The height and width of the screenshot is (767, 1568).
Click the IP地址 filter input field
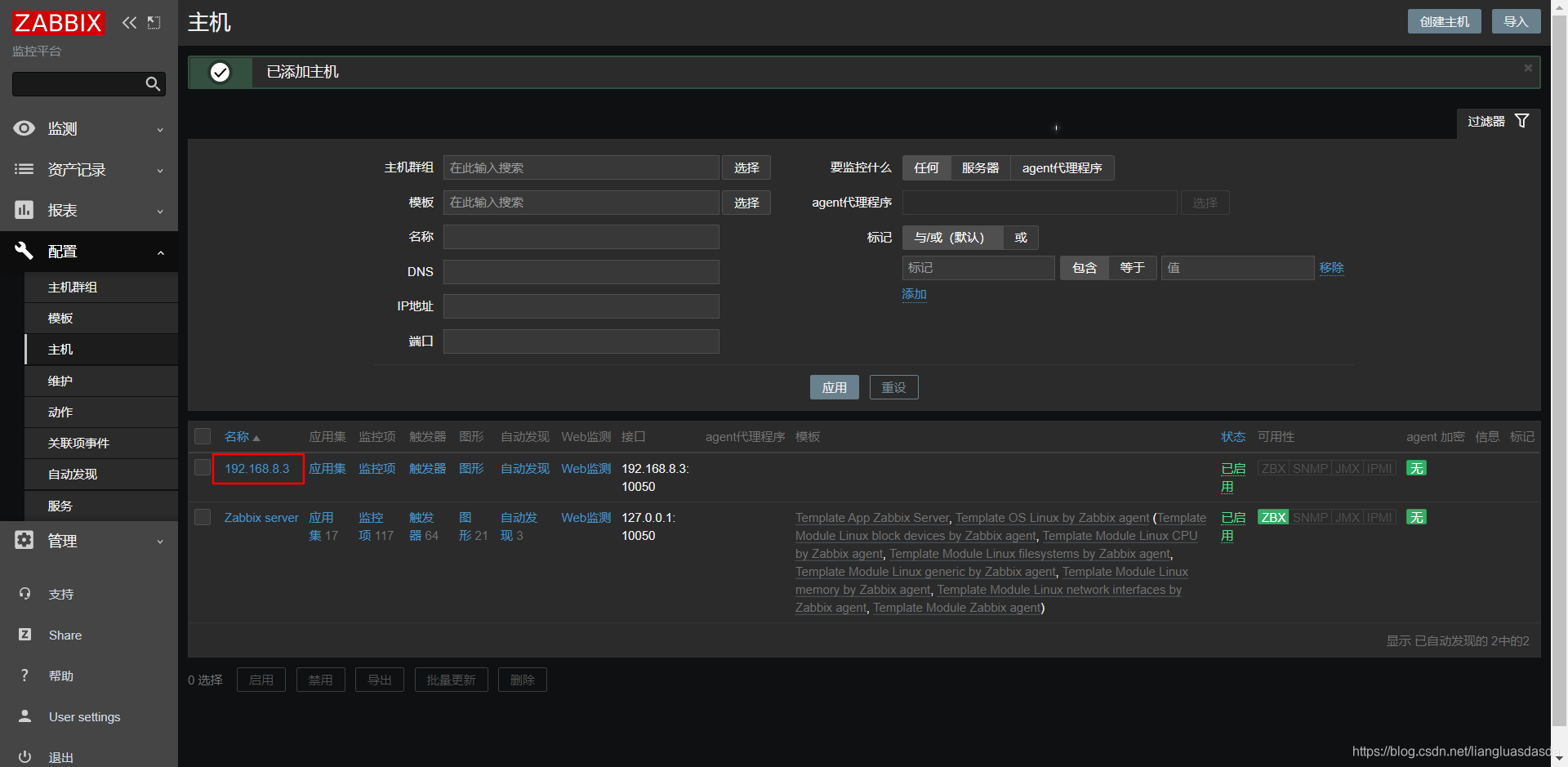(x=581, y=306)
